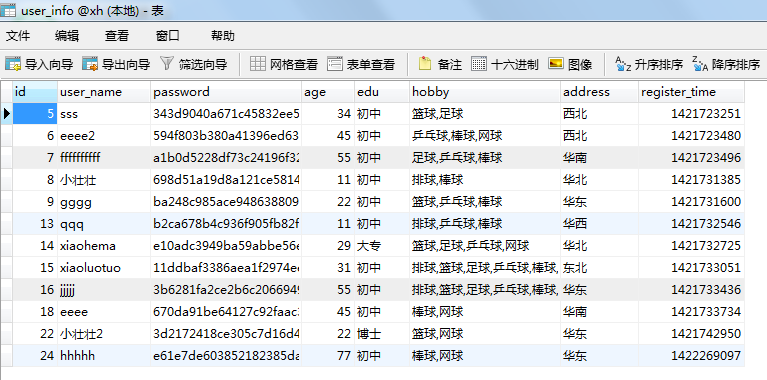
Task: Click register_time cell 1421723251
Action: 691,114
